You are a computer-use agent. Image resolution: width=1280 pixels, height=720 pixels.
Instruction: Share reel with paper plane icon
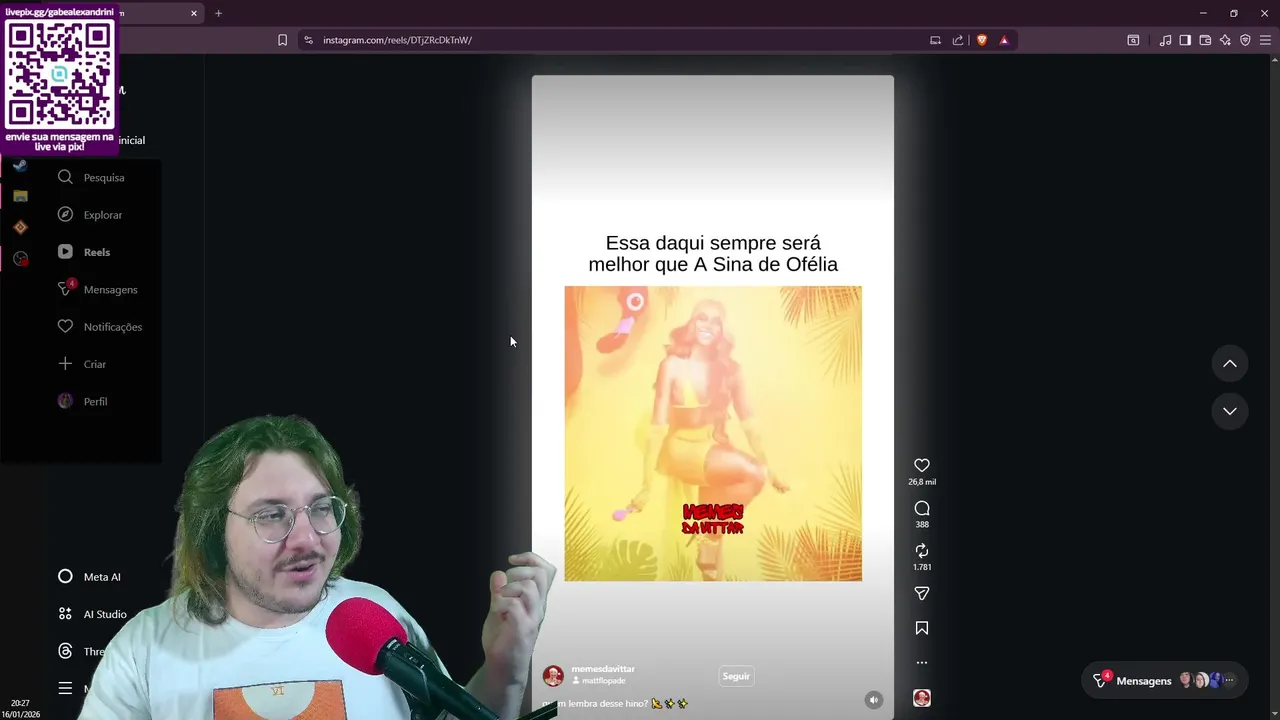922,594
